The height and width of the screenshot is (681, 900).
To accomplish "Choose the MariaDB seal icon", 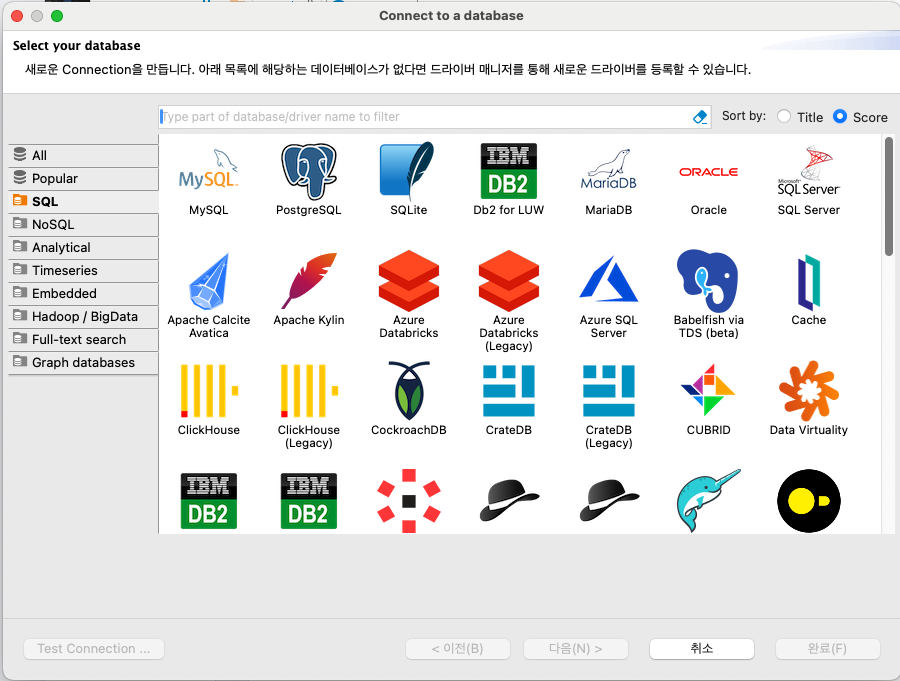I will tap(608, 171).
